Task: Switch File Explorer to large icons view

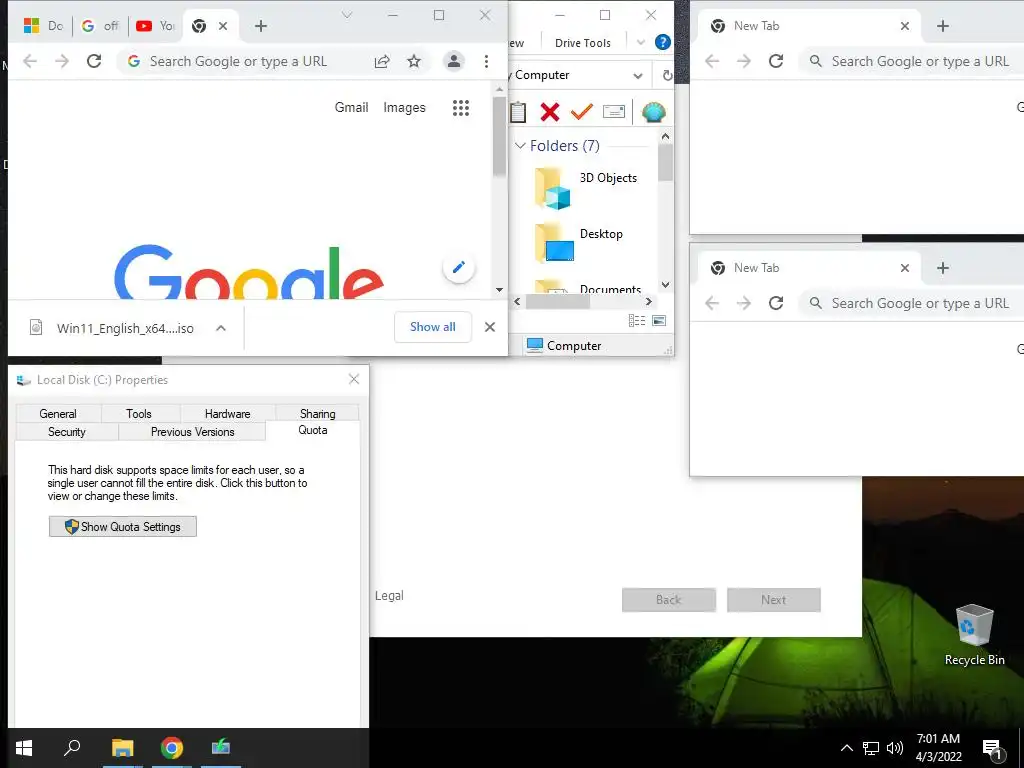Action: click(659, 320)
